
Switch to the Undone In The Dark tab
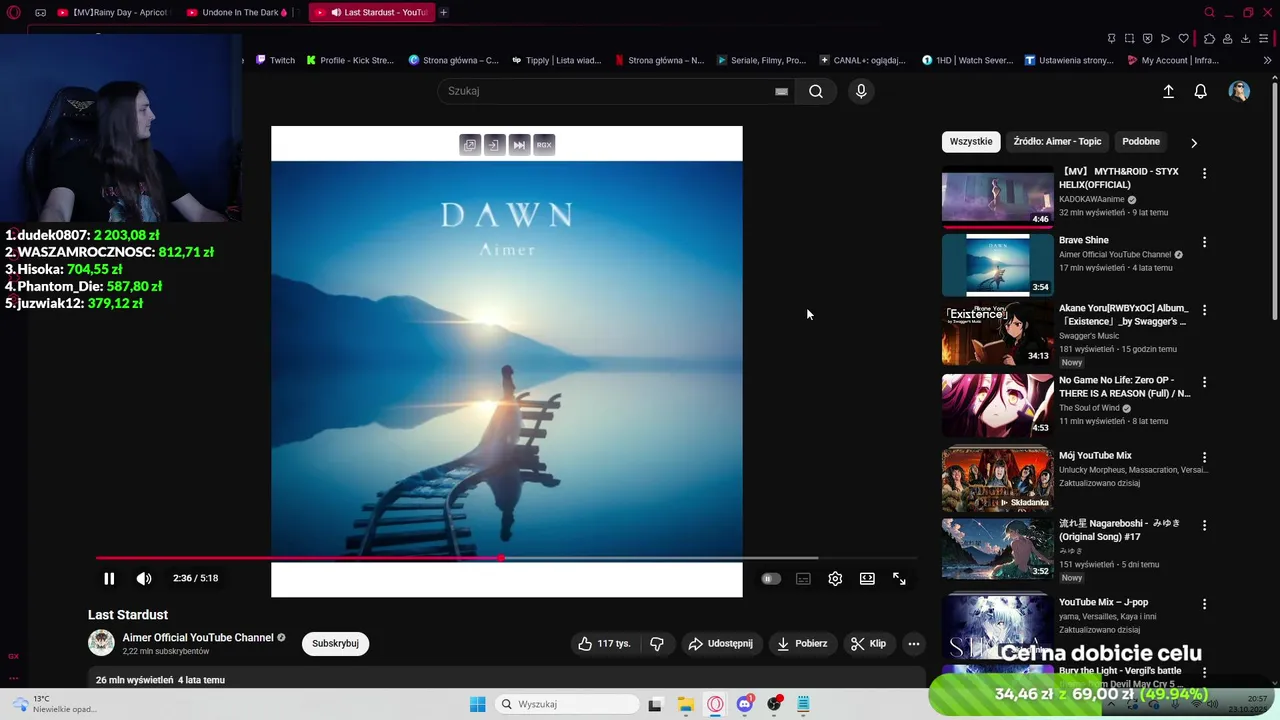pyautogui.click(x=240, y=12)
